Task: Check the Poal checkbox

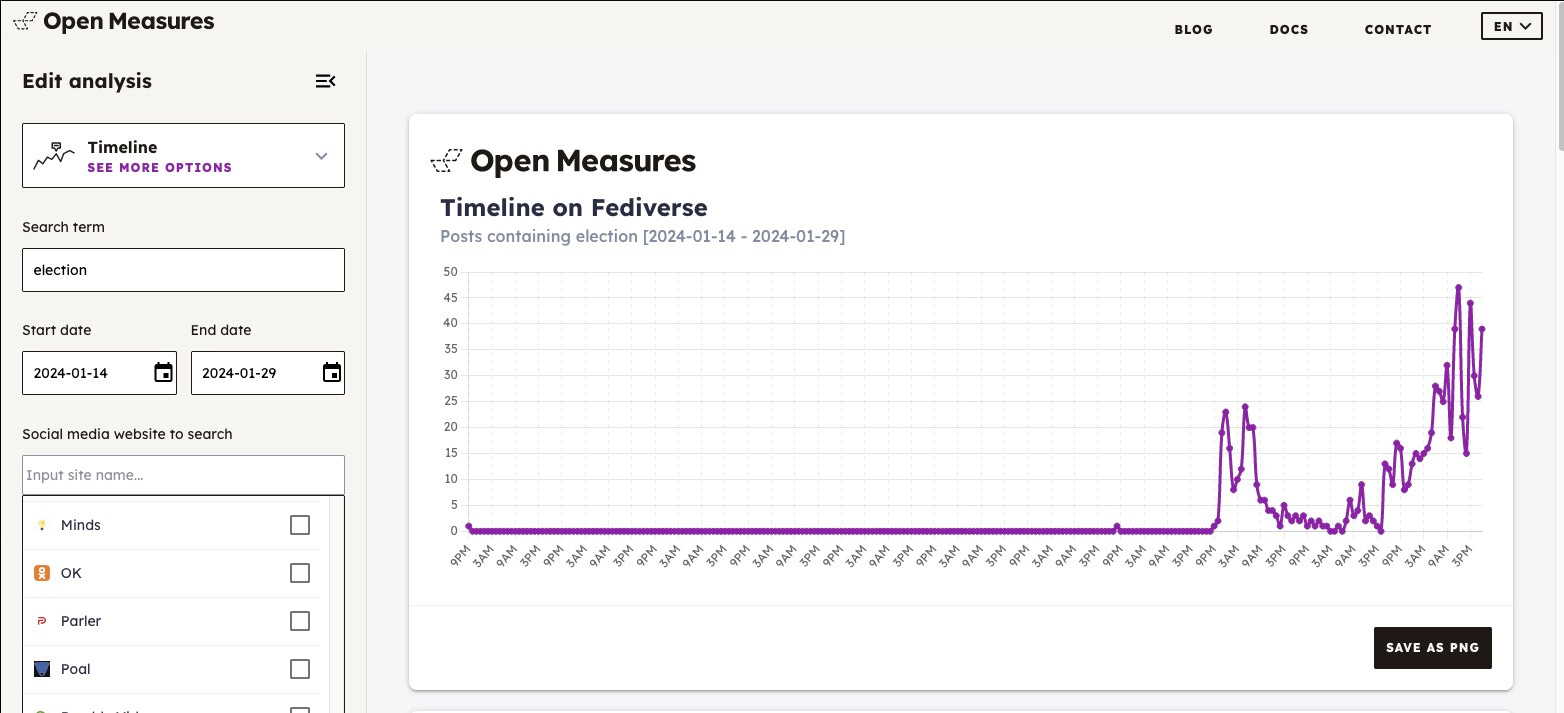Action: (300, 669)
